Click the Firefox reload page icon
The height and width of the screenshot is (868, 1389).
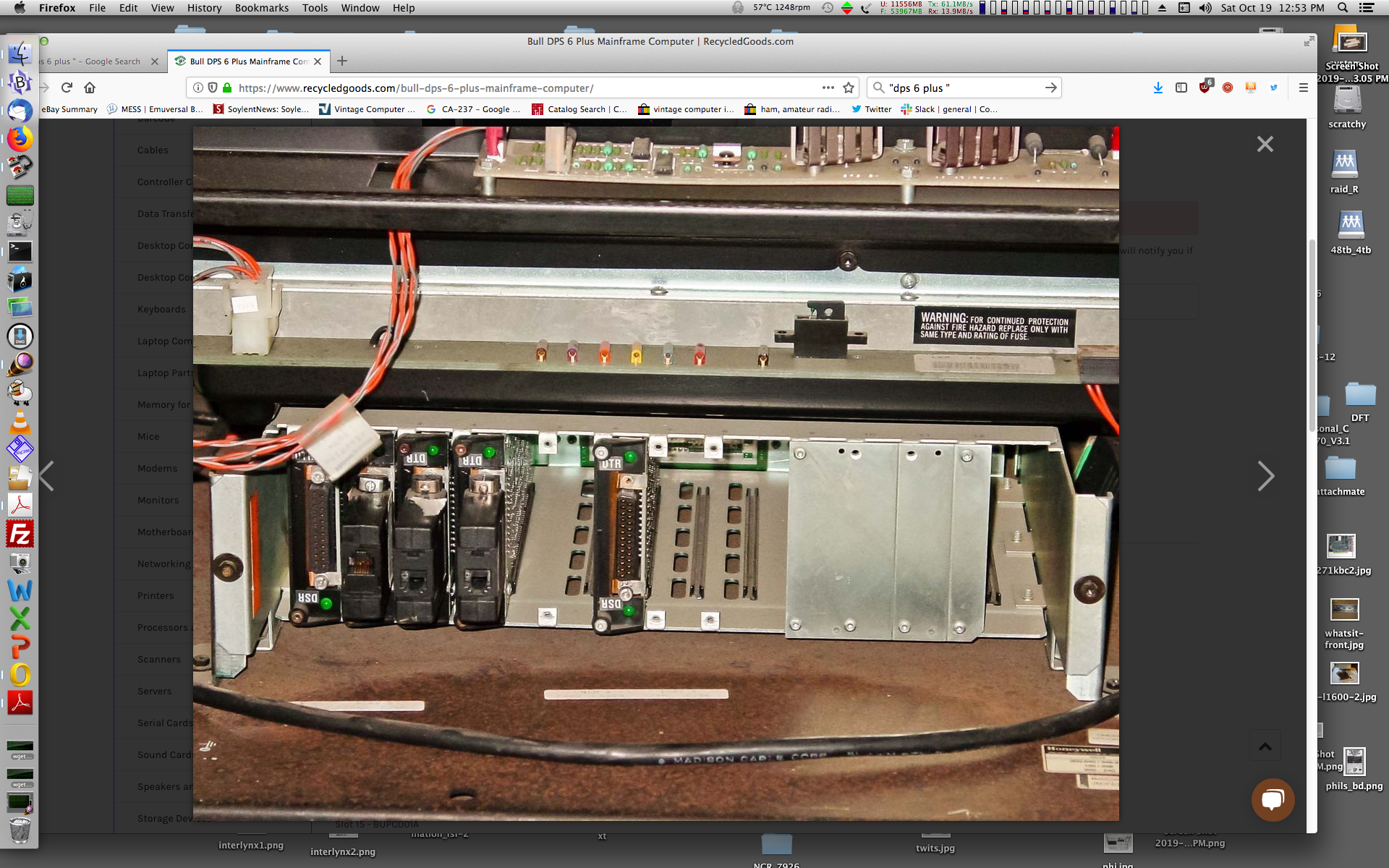pyautogui.click(x=67, y=88)
